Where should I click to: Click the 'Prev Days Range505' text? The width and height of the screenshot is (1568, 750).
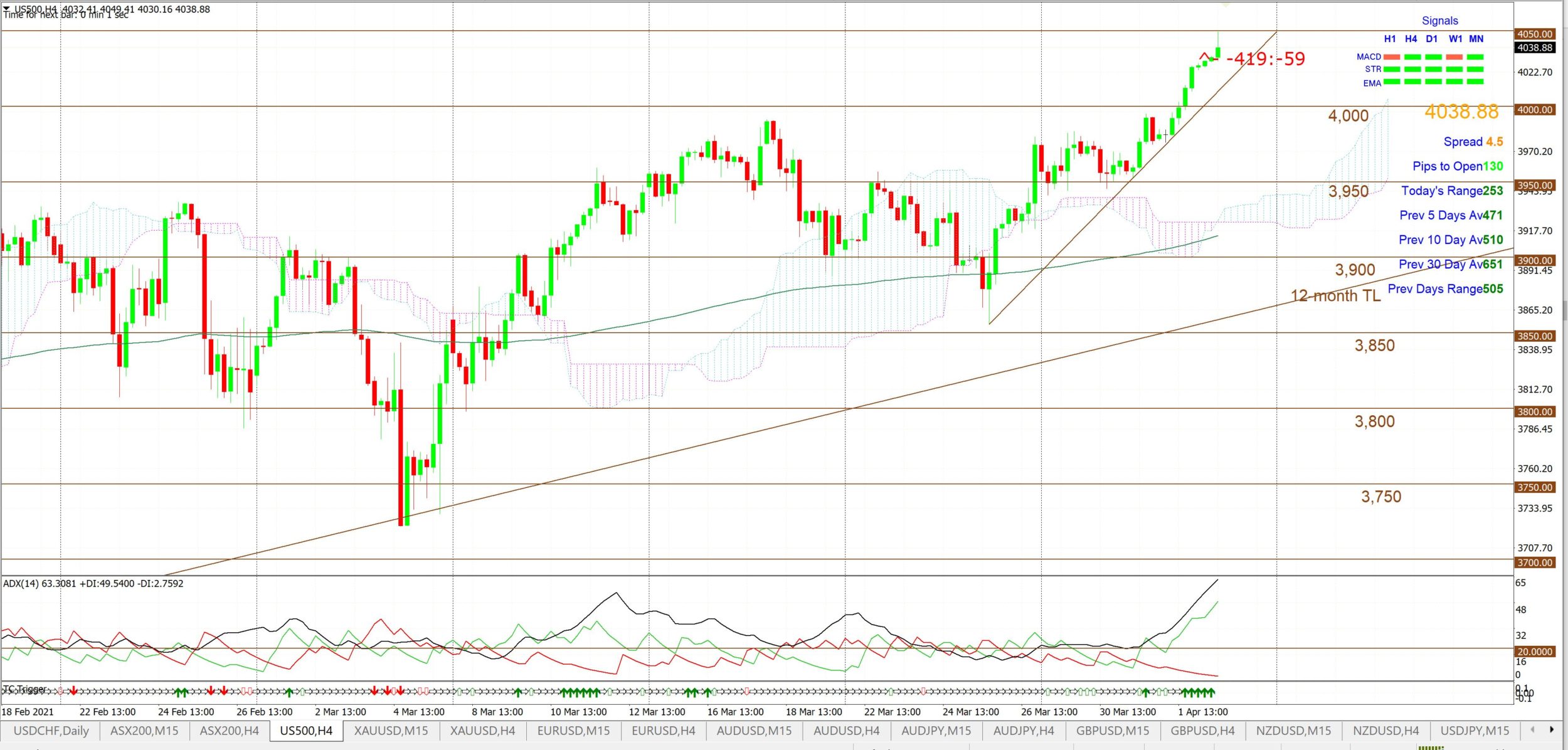1445,288
